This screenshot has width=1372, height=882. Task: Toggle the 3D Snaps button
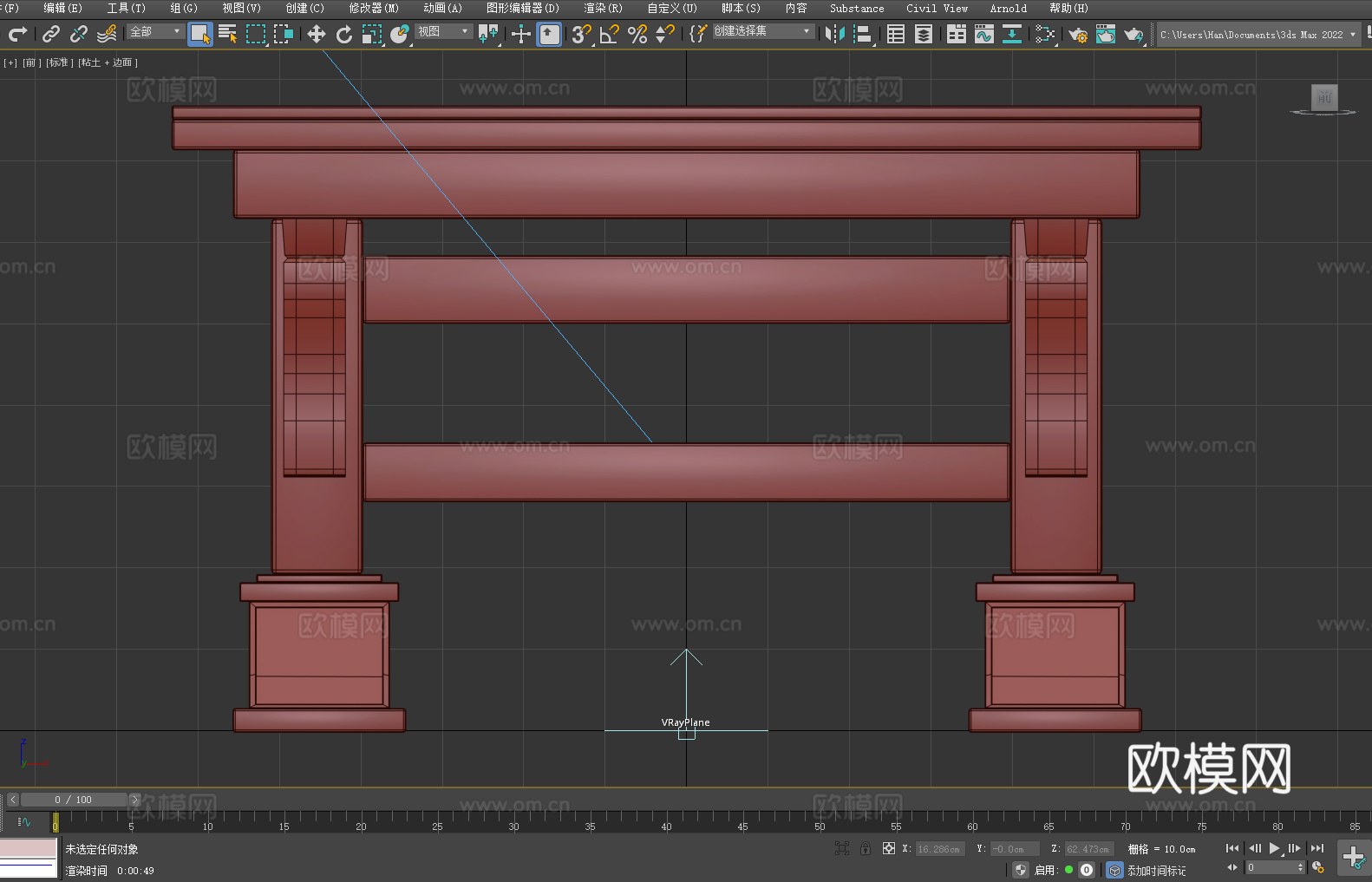click(581, 34)
